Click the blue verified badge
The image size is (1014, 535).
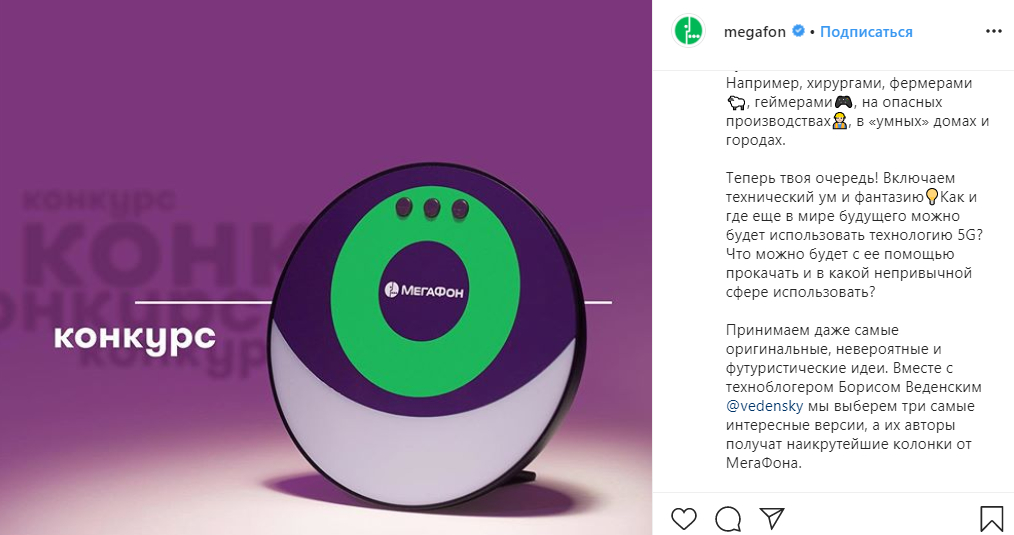(799, 30)
